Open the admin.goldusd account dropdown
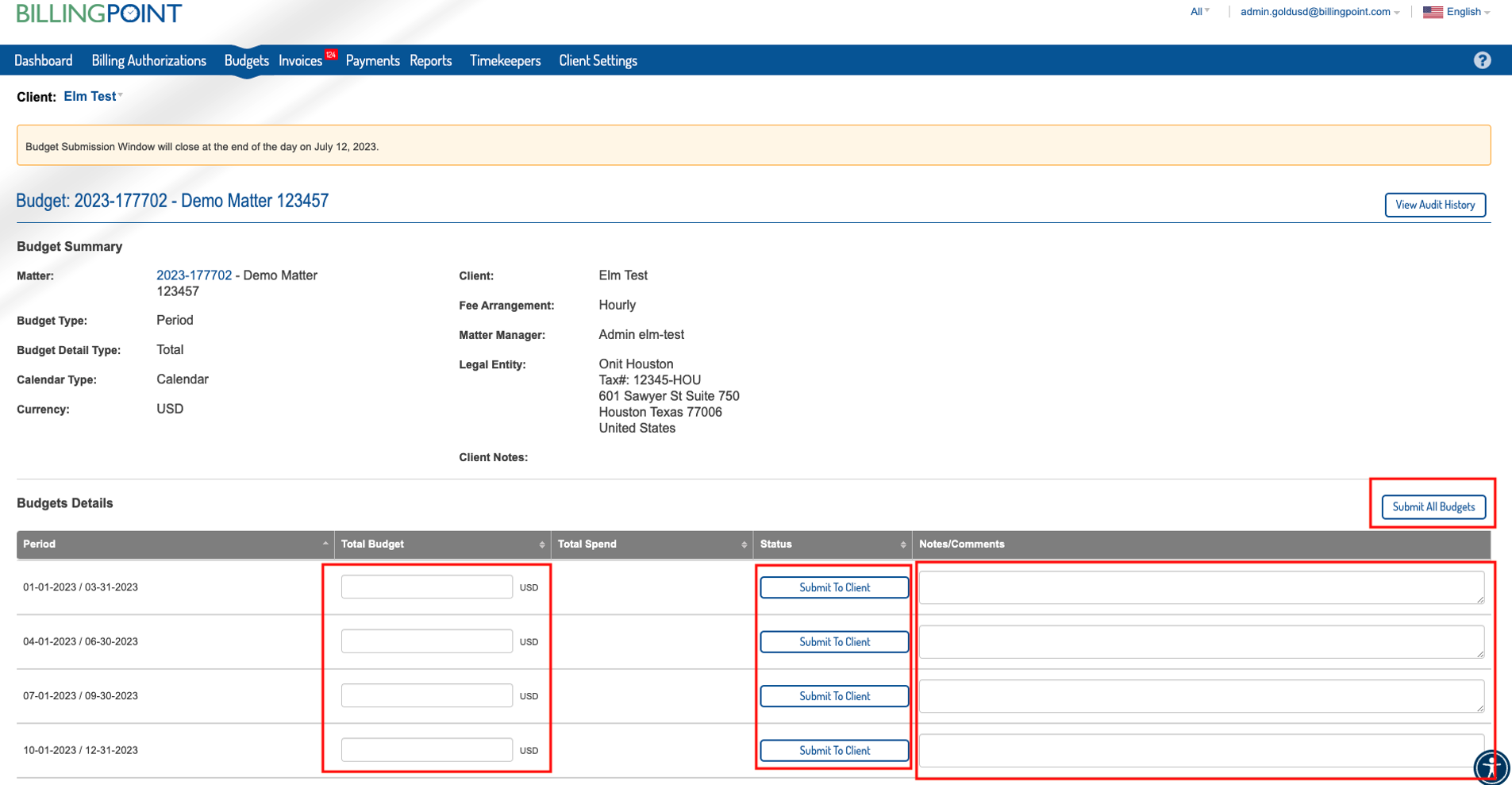 tap(1320, 12)
